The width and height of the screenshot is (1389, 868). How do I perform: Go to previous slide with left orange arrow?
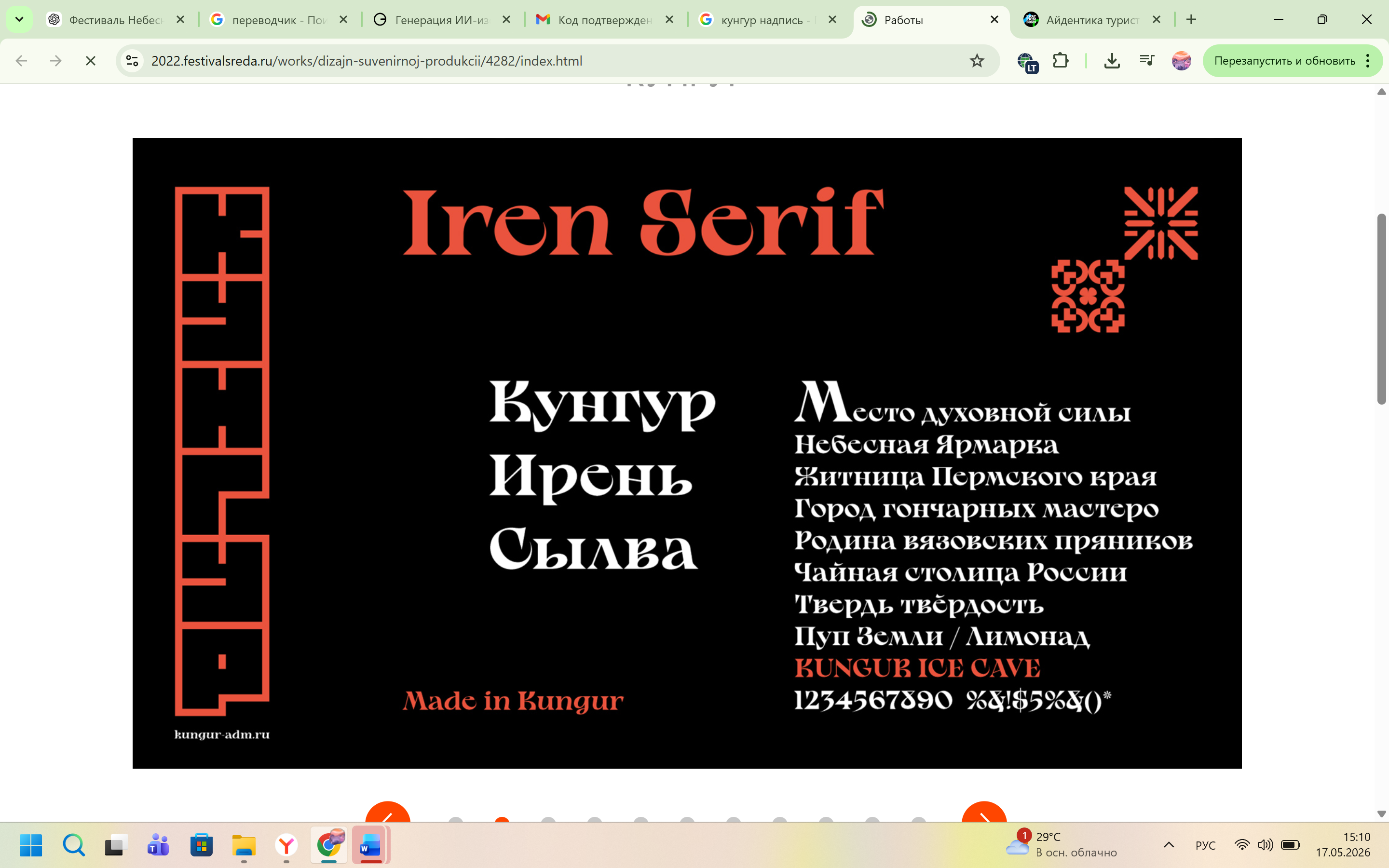(387, 813)
